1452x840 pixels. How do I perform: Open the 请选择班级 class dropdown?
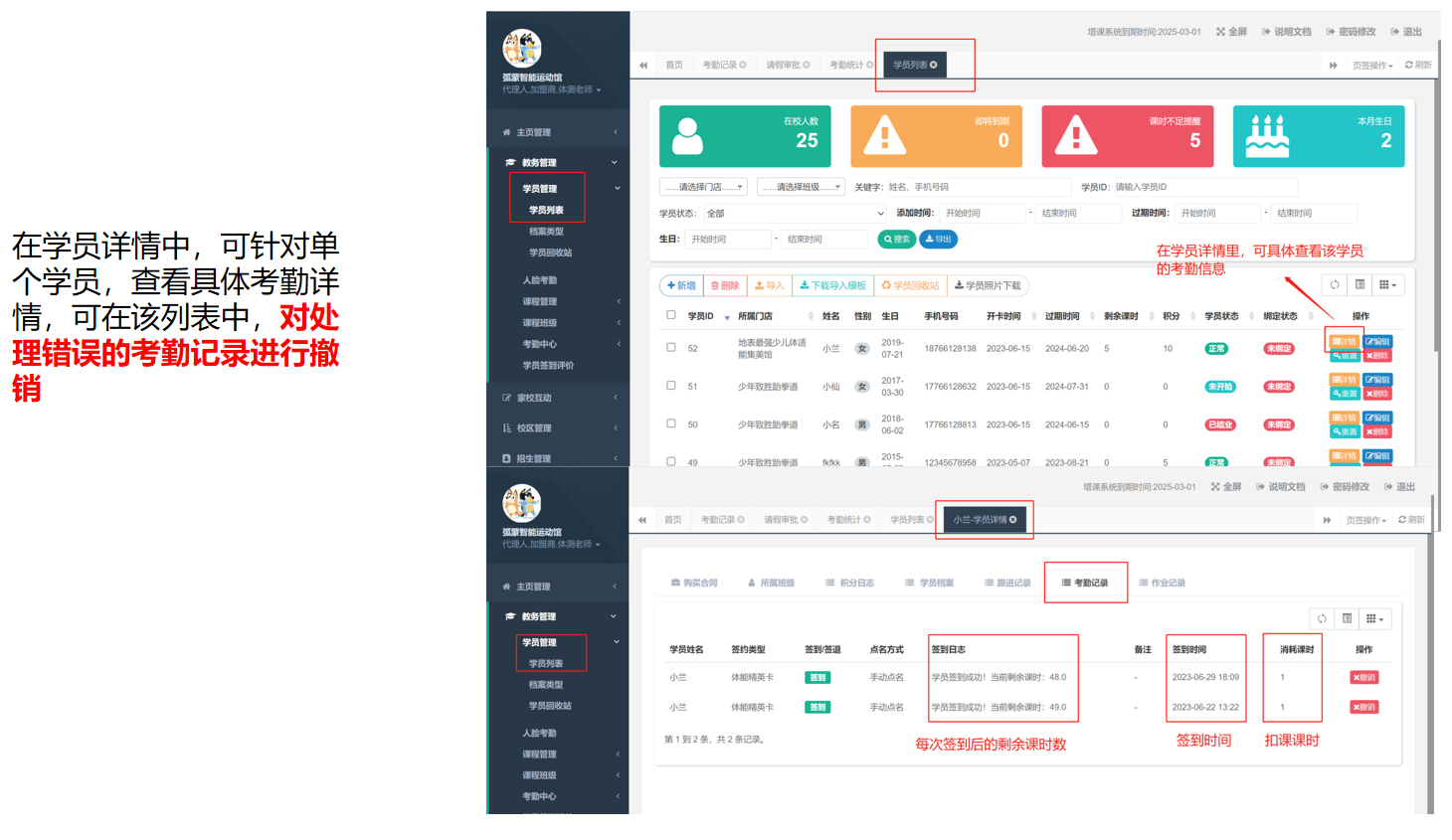tap(801, 187)
